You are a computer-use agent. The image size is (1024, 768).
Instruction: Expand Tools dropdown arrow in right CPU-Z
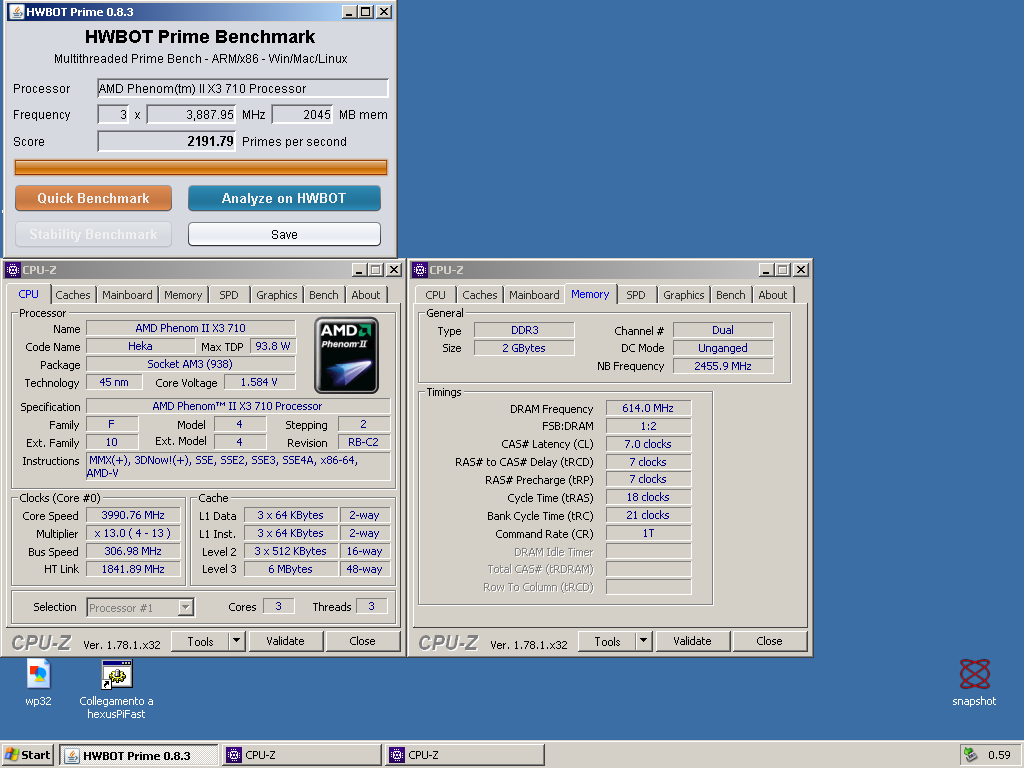pyautogui.click(x=644, y=641)
